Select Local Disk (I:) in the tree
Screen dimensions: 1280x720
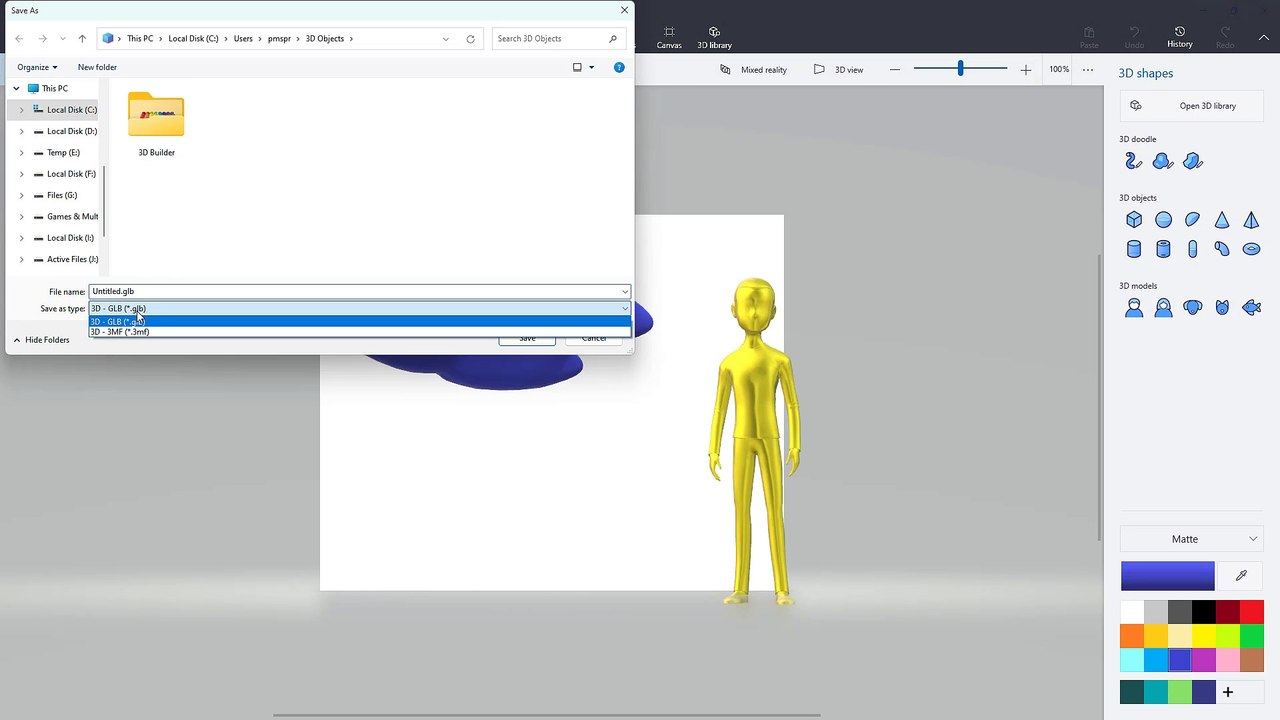point(70,238)
